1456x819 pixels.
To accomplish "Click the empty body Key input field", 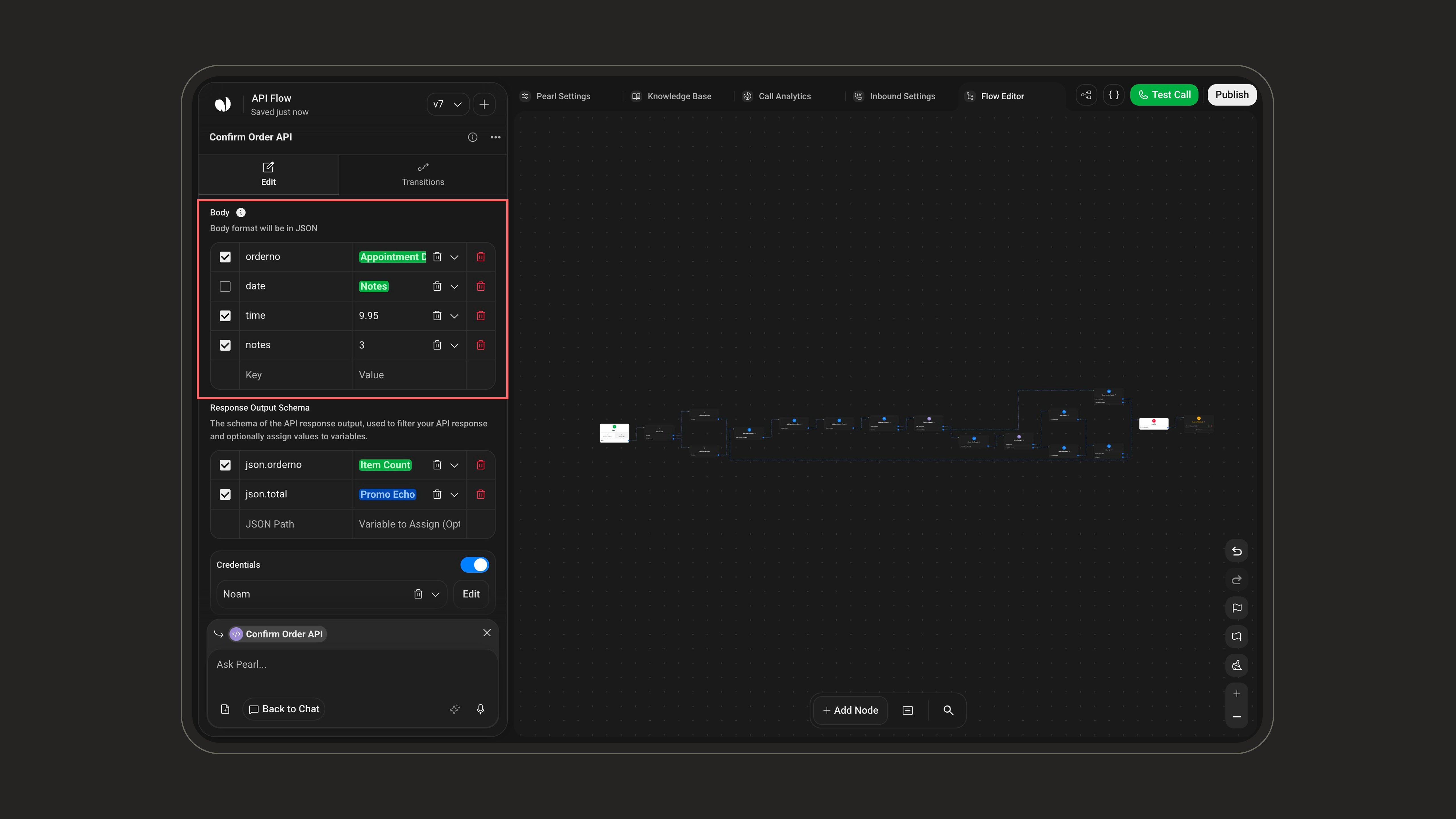I will coord(296,375).
